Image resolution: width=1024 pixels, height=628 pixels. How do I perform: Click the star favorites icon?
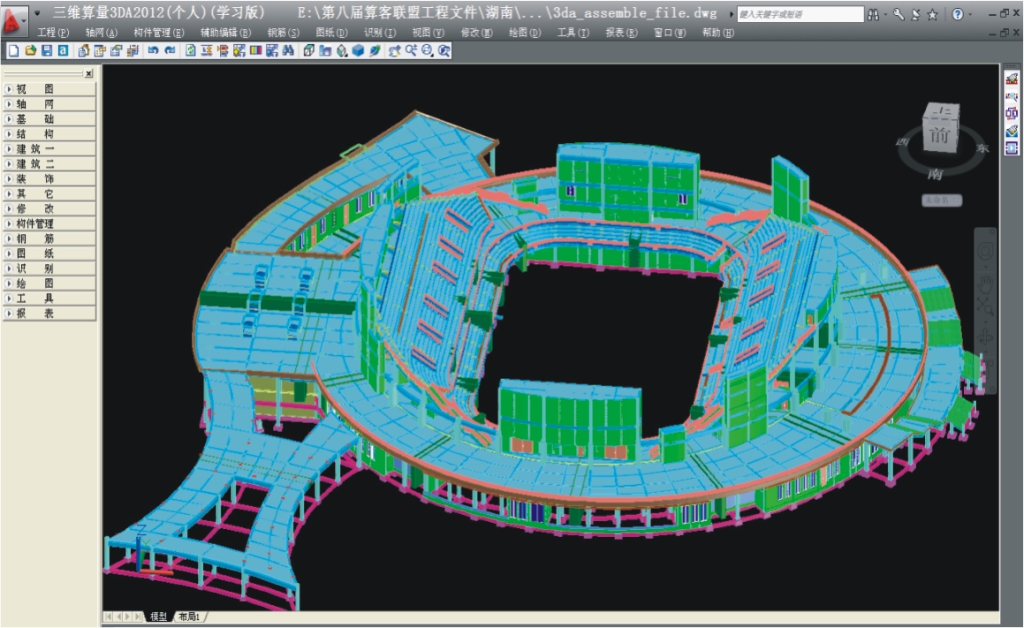click(x=933, y=14)
